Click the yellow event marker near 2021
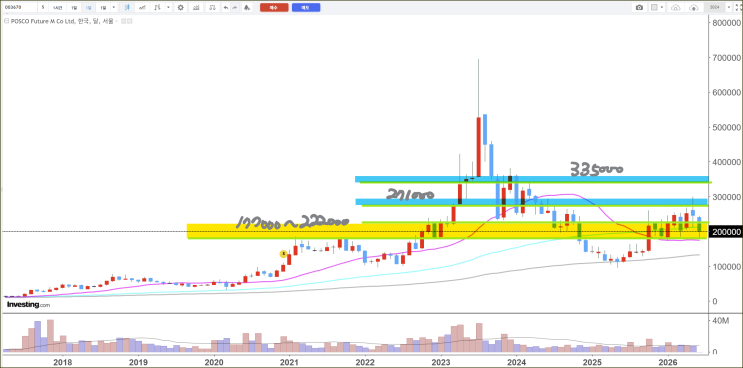 [283, 254]
